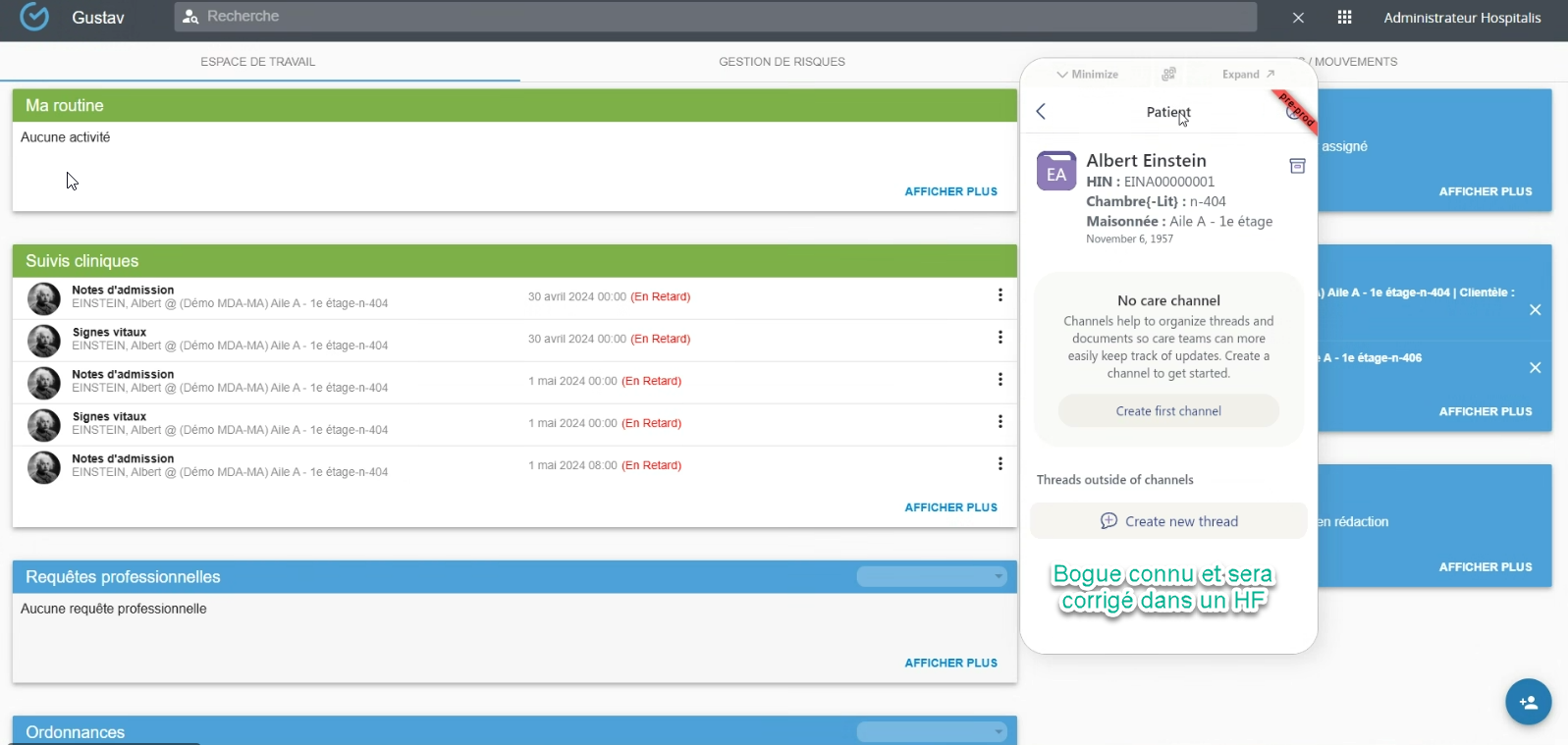Expand the patient panel to full view
The height and width of the screenshot is (745, 1568).
pos(1248,75)
